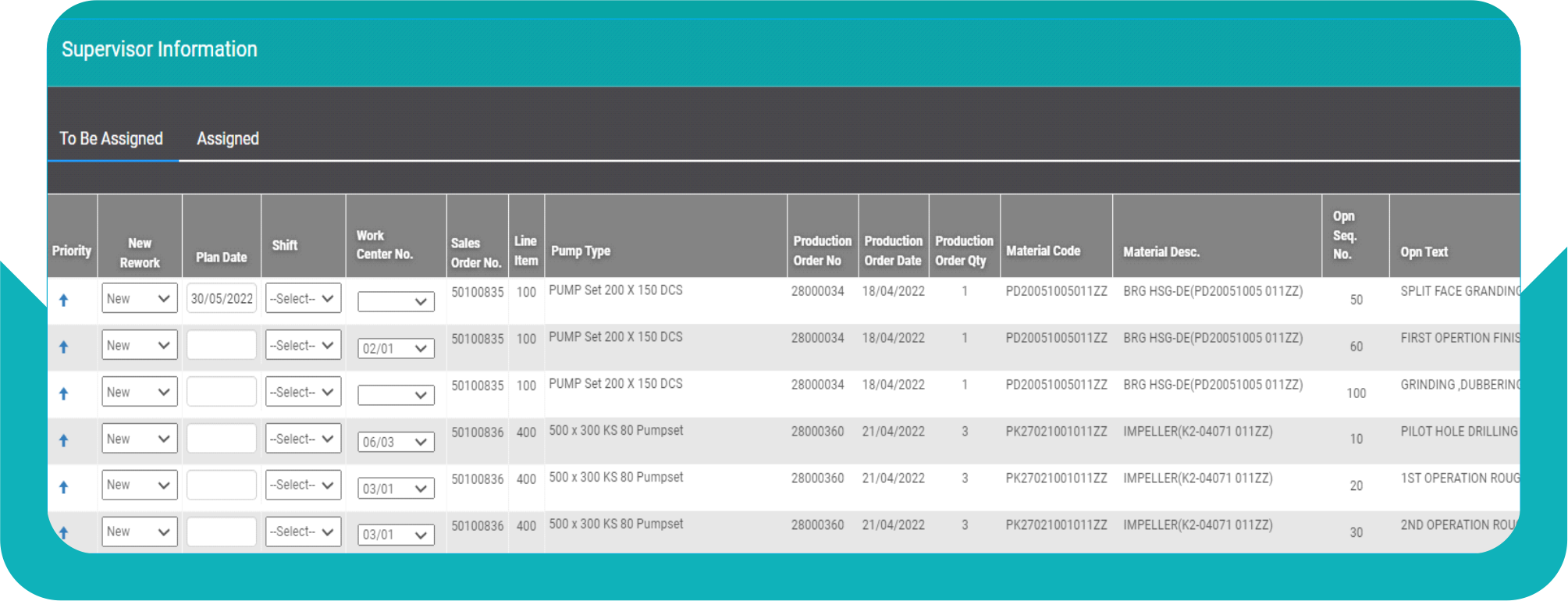Open New/Rework dropdown in Opn Seq 60 row
1568x601 pixels.
point(139,345)
